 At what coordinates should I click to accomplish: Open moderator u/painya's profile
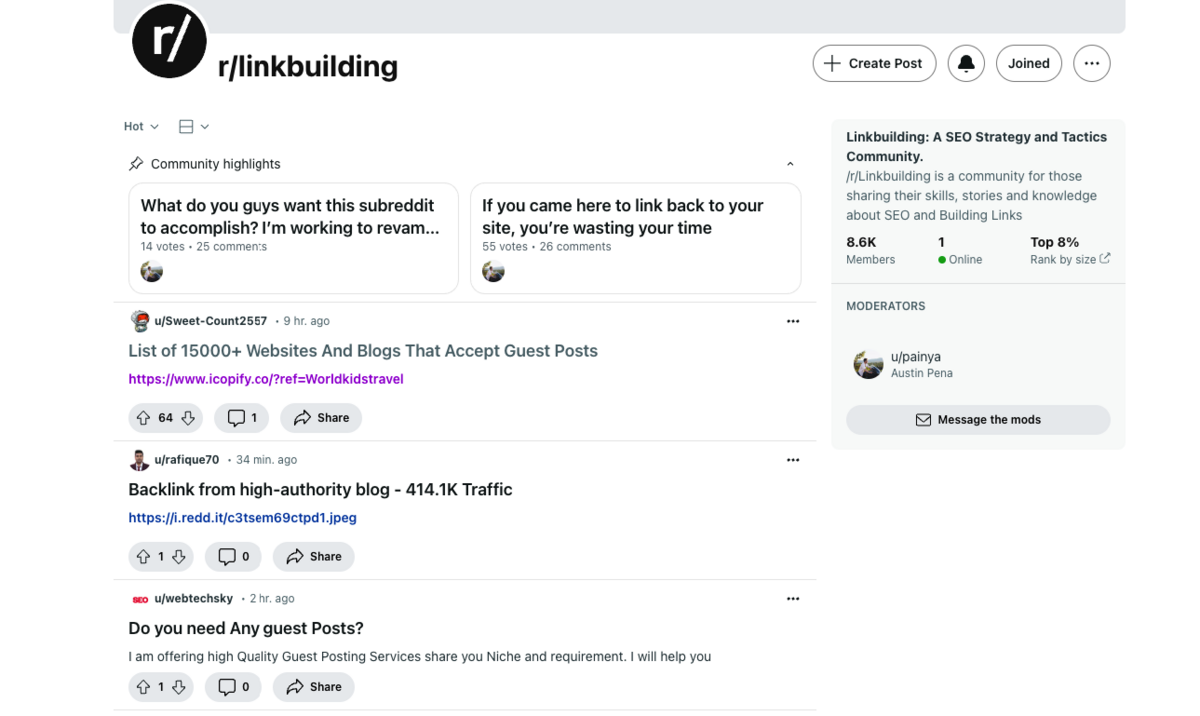click(x=915, y=357)
